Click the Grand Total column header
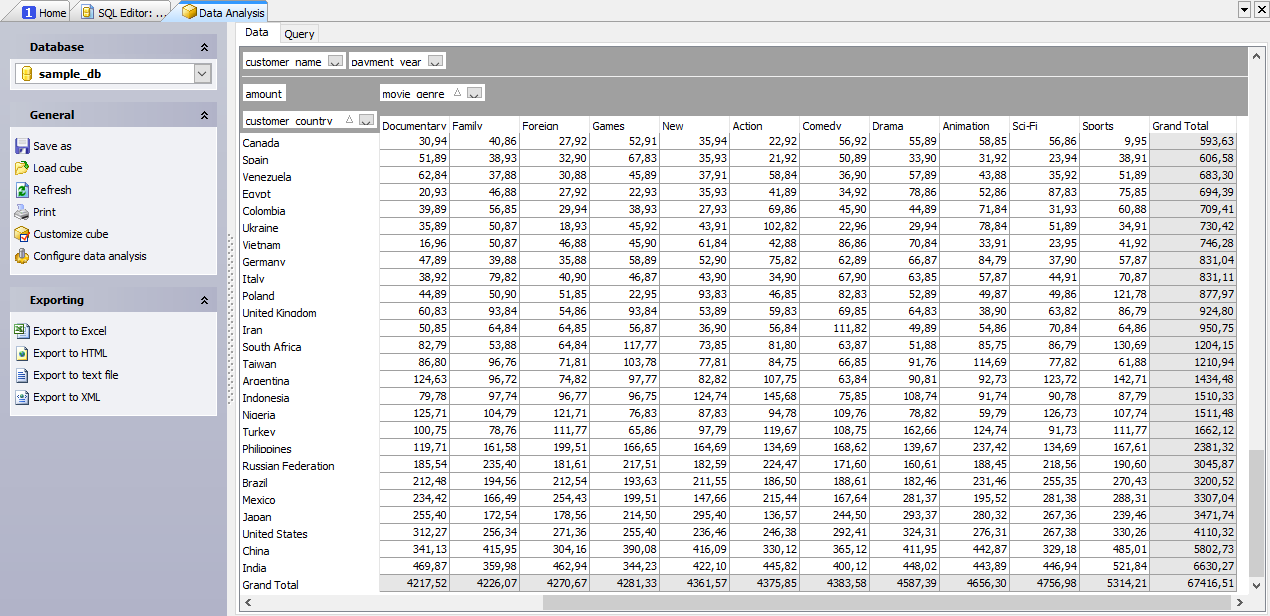The height and width of the screenshot is (616, 1270). (1180, 126)
